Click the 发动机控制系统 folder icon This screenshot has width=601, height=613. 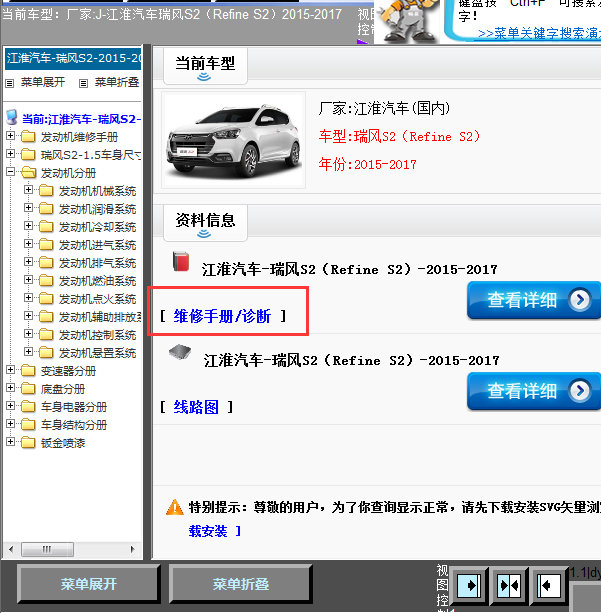click(46, 334)
